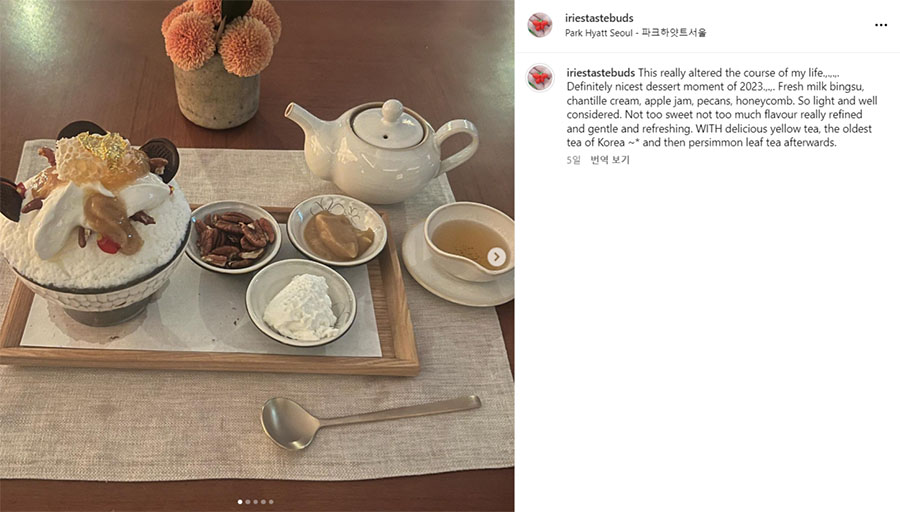This screenshot has width=900, height=512.
Task: Click the iriestastebuds username in the caption
Action: pyautogui.click(x=600, y=73)
